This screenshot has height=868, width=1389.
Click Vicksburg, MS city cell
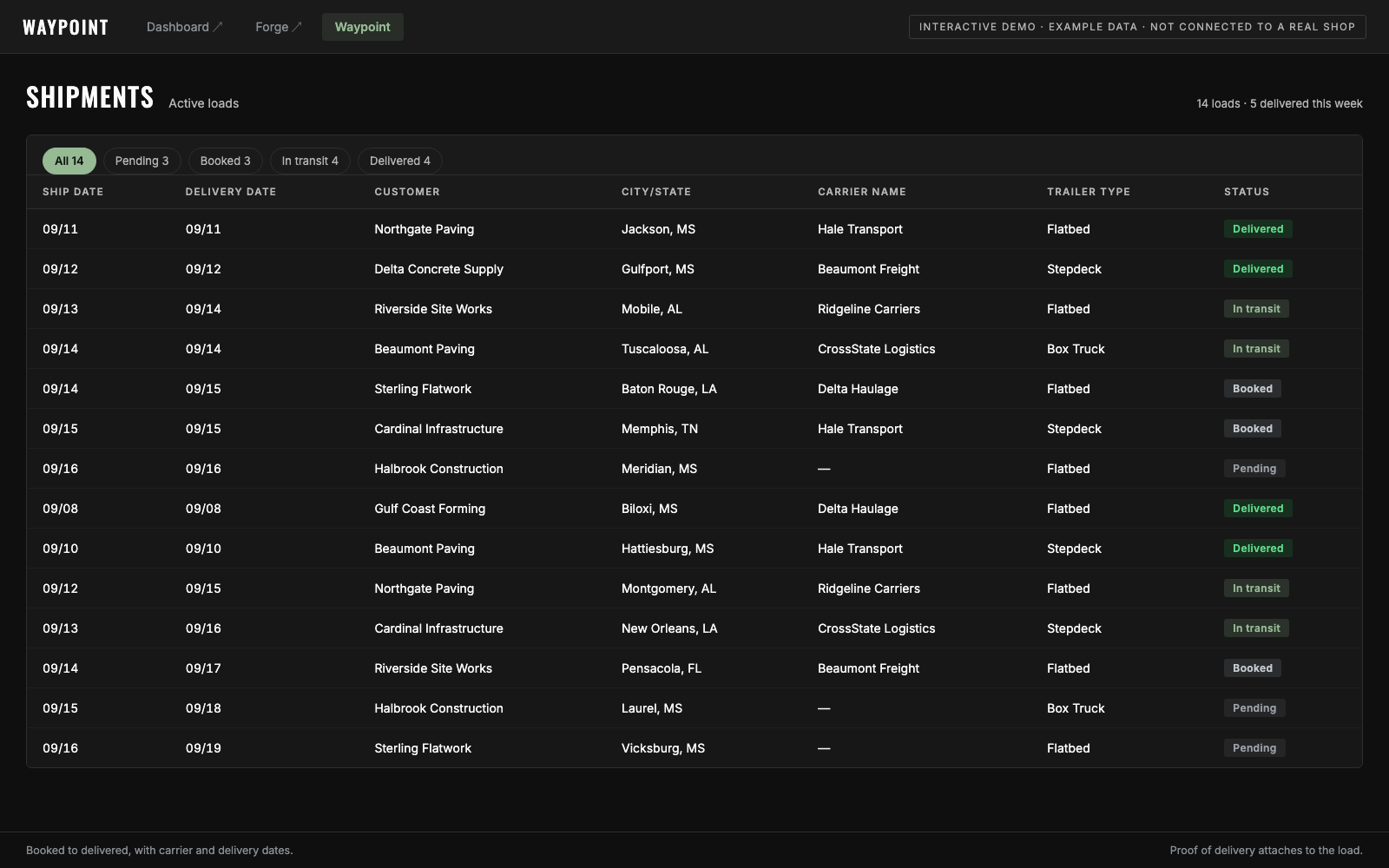pos(663,748)
